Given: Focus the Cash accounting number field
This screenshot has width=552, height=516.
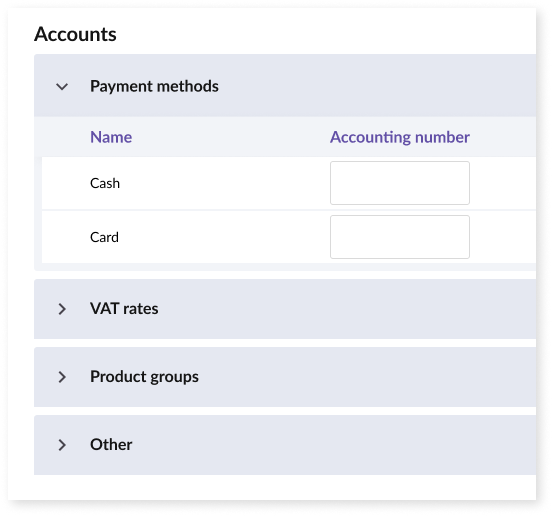Looking at the screenshot, I should 400,183.
